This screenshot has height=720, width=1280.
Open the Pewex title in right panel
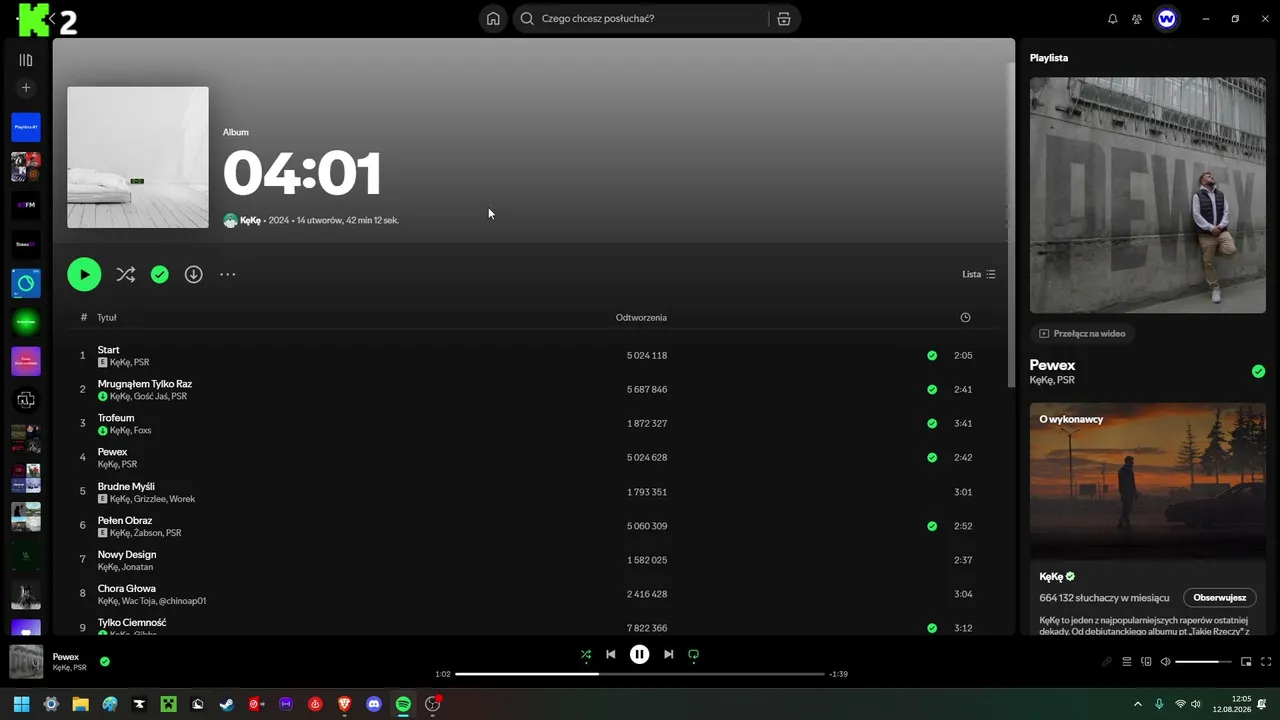[x=1052, y=366]
